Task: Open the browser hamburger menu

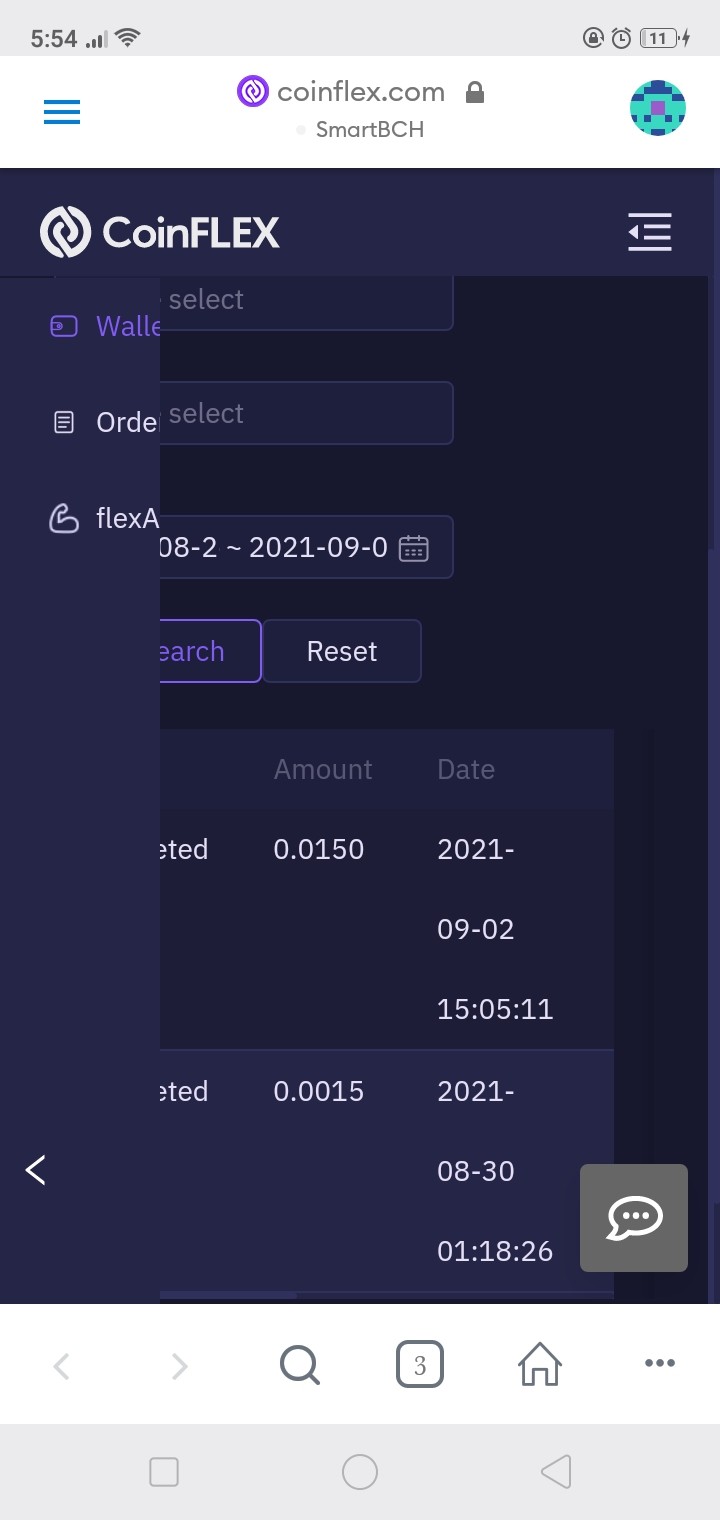Action: (x=62, y=112)
